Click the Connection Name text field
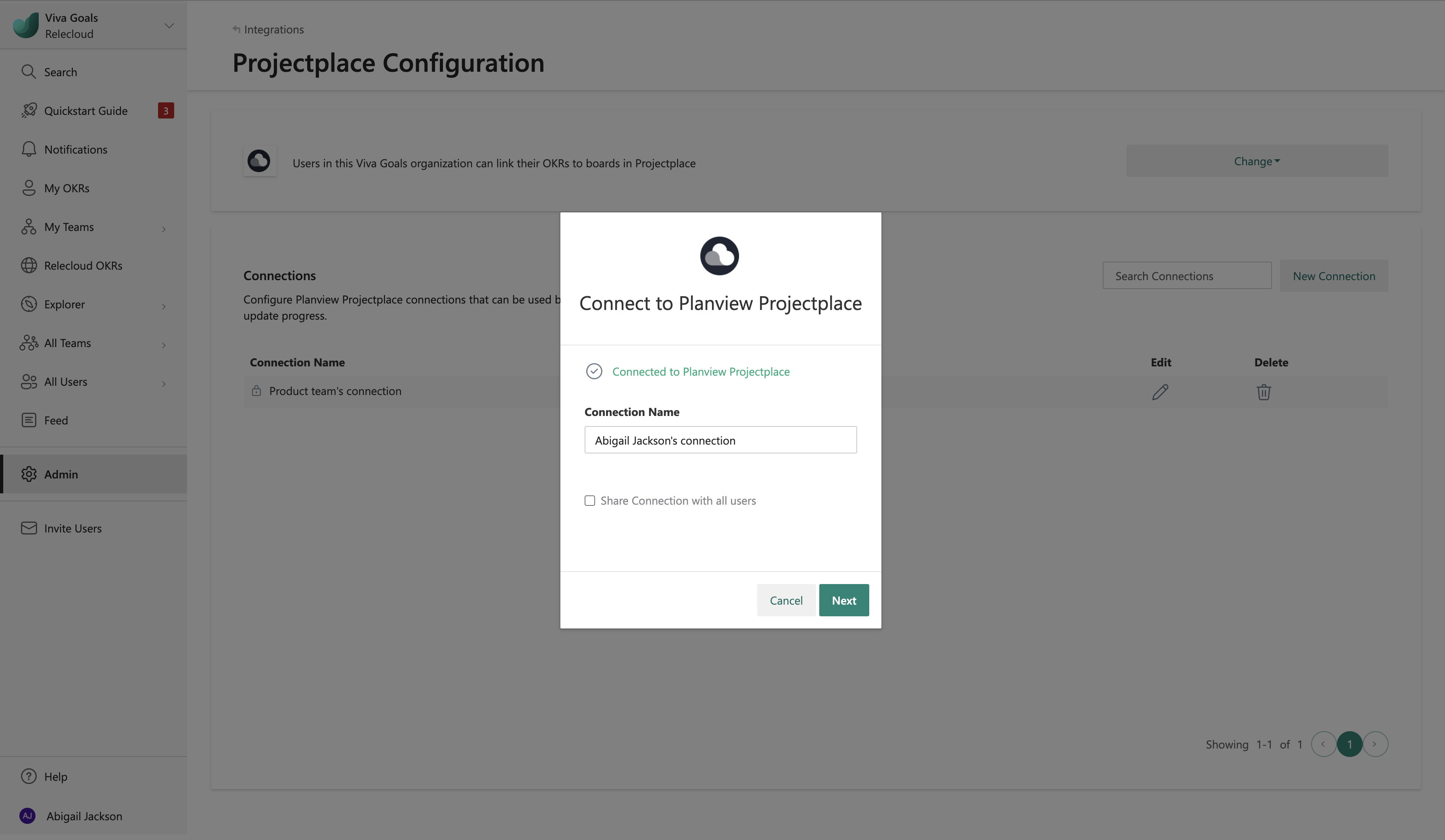This screenshot has height=840, width=1445. point(720,440)
